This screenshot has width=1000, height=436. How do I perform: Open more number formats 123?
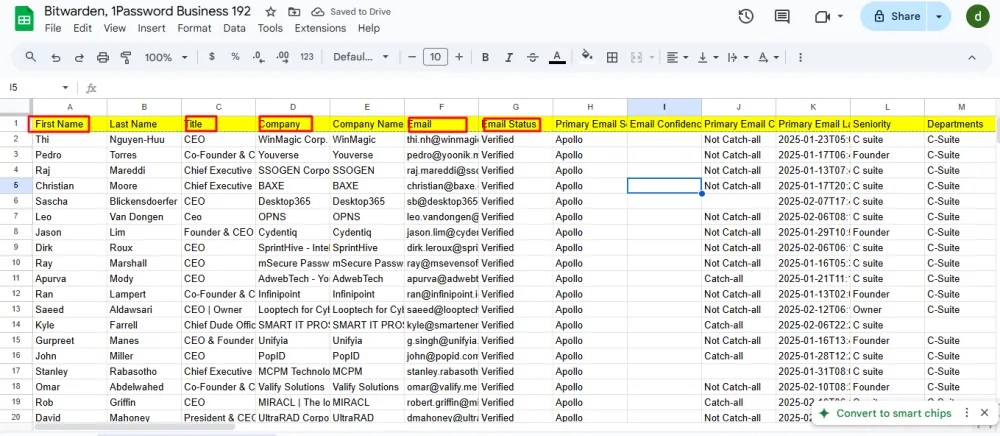coord(307,57)
